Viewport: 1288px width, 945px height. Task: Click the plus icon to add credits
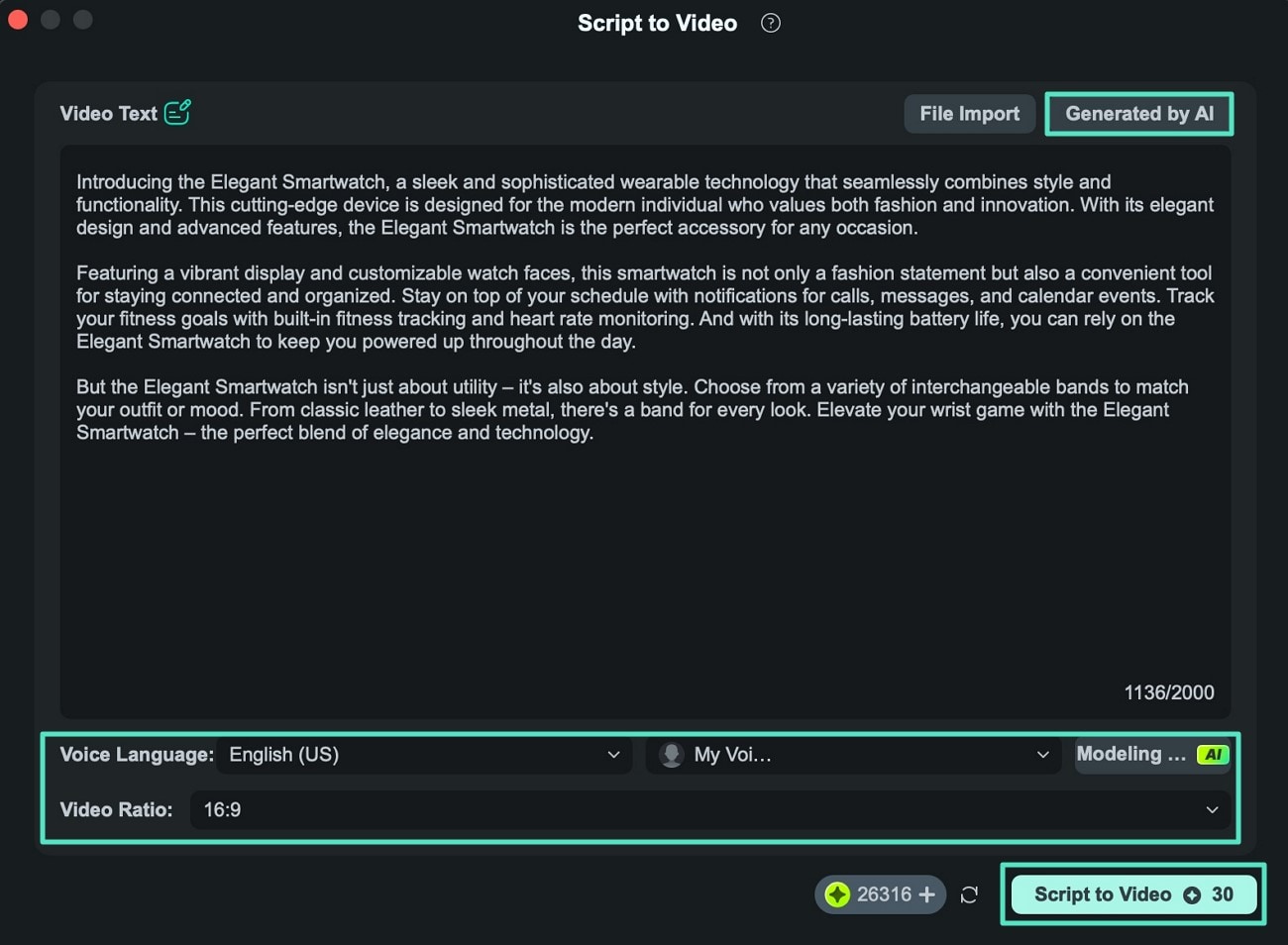tap(926, 894)
